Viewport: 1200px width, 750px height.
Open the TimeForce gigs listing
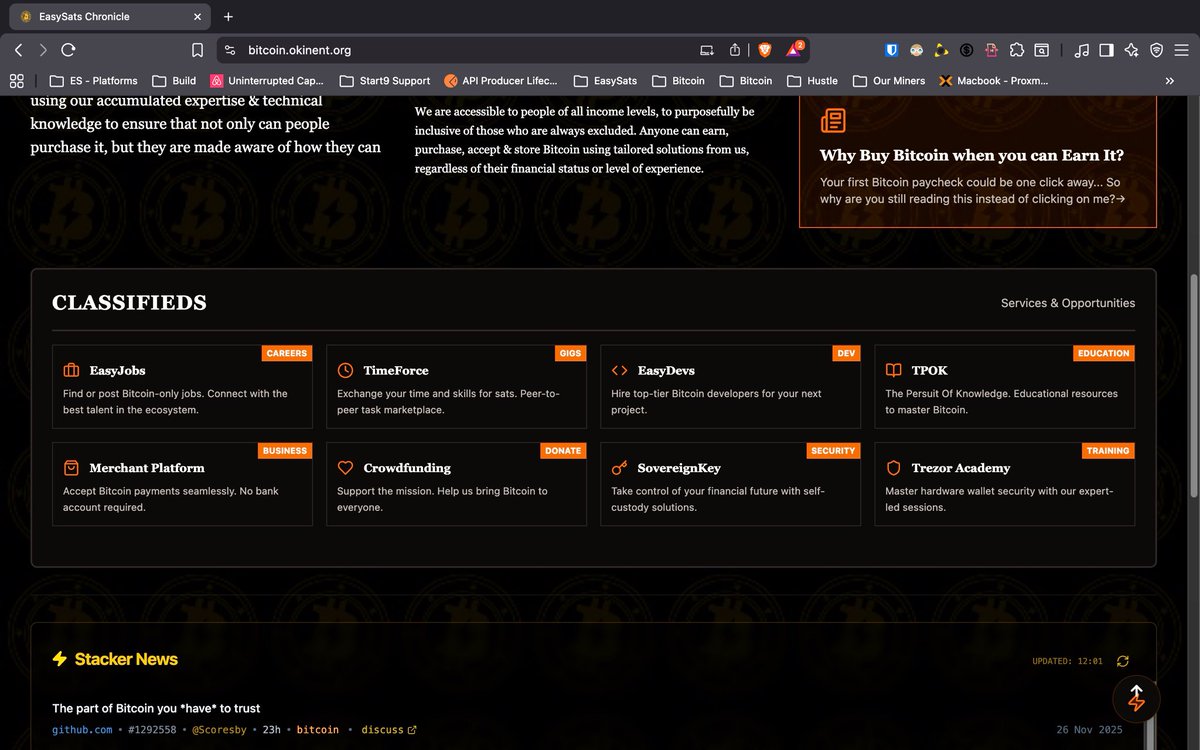tap(456, 387)
